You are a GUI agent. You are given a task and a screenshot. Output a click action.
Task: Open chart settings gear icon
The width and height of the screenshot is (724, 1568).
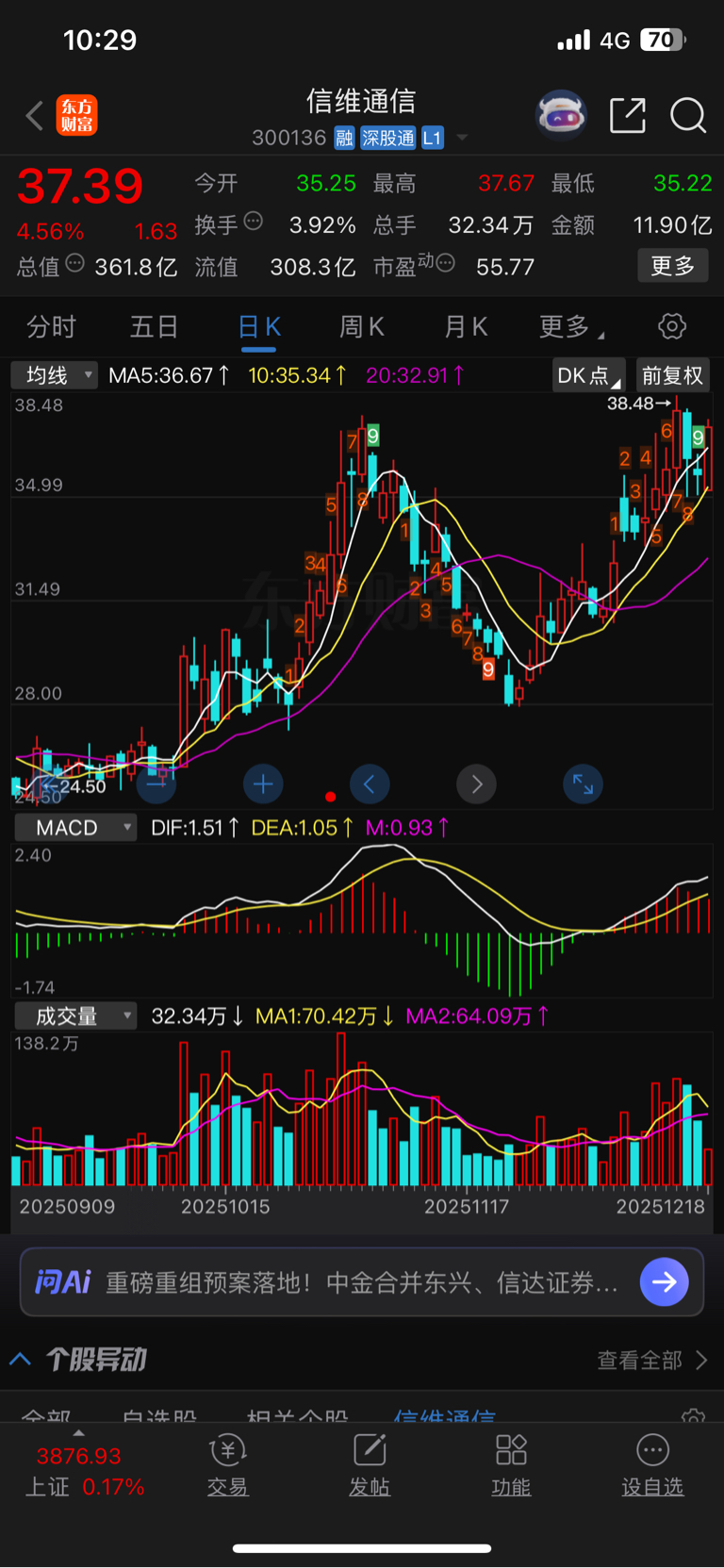672,326
